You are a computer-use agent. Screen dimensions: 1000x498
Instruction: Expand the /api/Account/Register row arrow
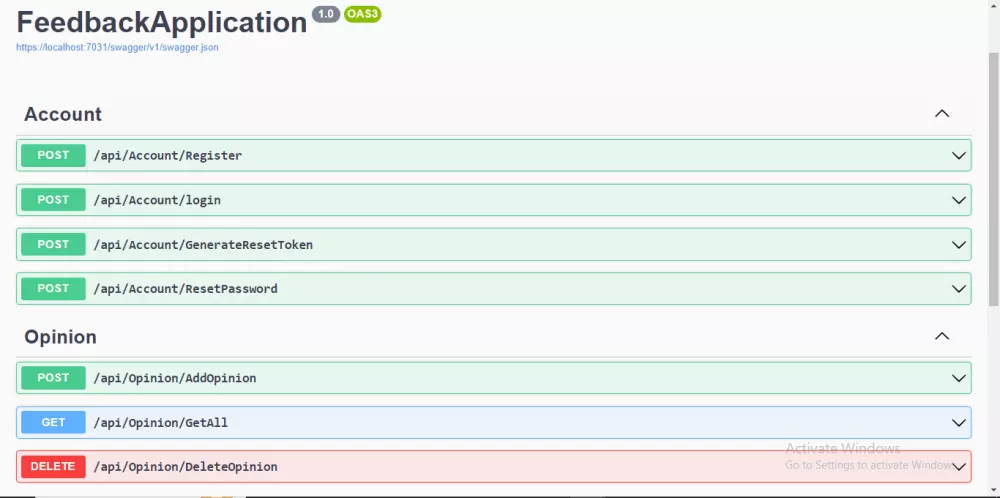(959, 156)
